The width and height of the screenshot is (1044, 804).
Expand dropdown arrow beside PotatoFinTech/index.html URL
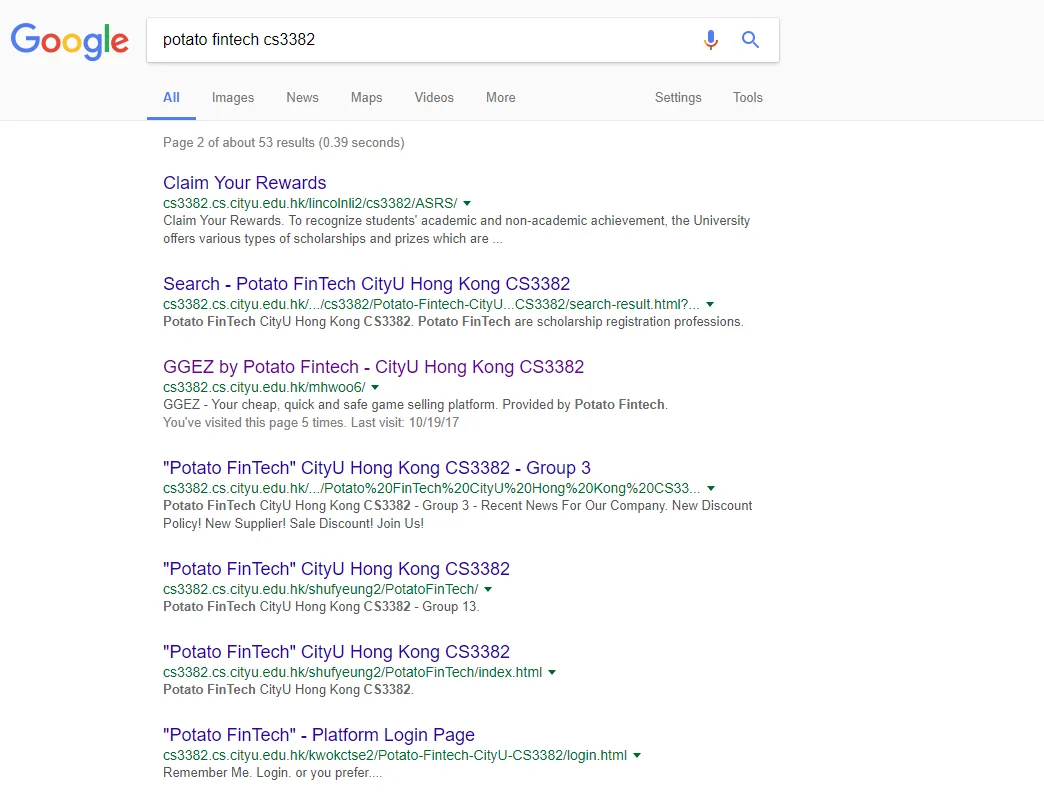tap(552, 672)
